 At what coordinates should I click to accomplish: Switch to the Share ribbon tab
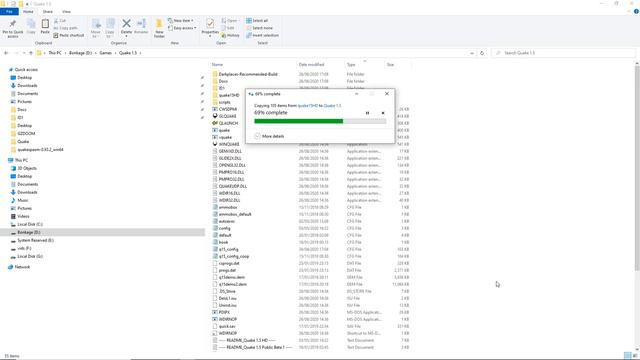pos(48,11)
